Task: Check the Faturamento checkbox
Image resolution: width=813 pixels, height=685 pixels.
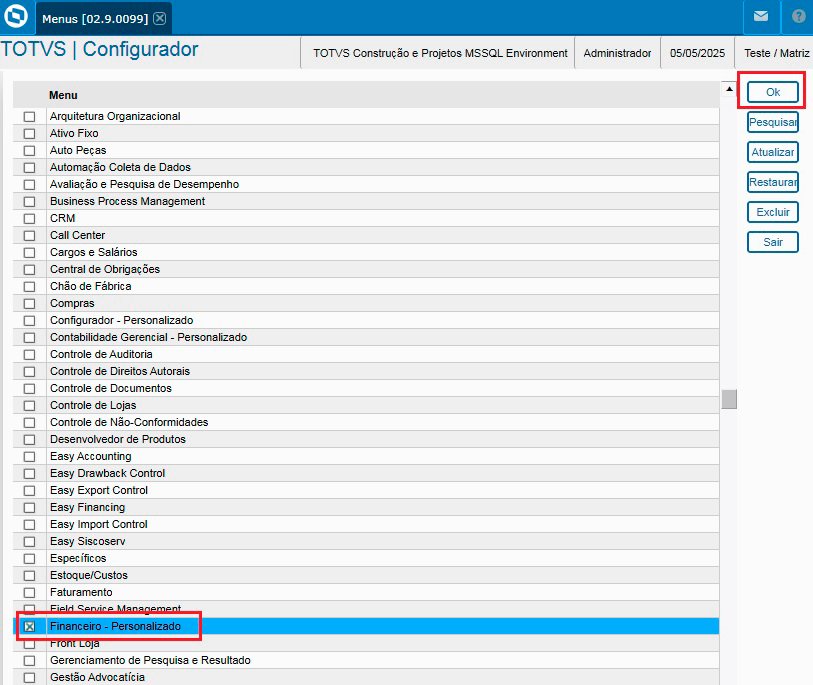Action: pos(30,593)
